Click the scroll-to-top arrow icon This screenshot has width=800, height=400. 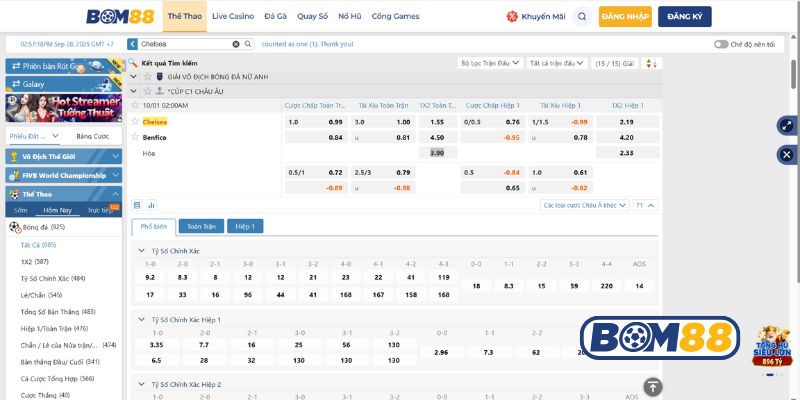[x=652, y=386]
